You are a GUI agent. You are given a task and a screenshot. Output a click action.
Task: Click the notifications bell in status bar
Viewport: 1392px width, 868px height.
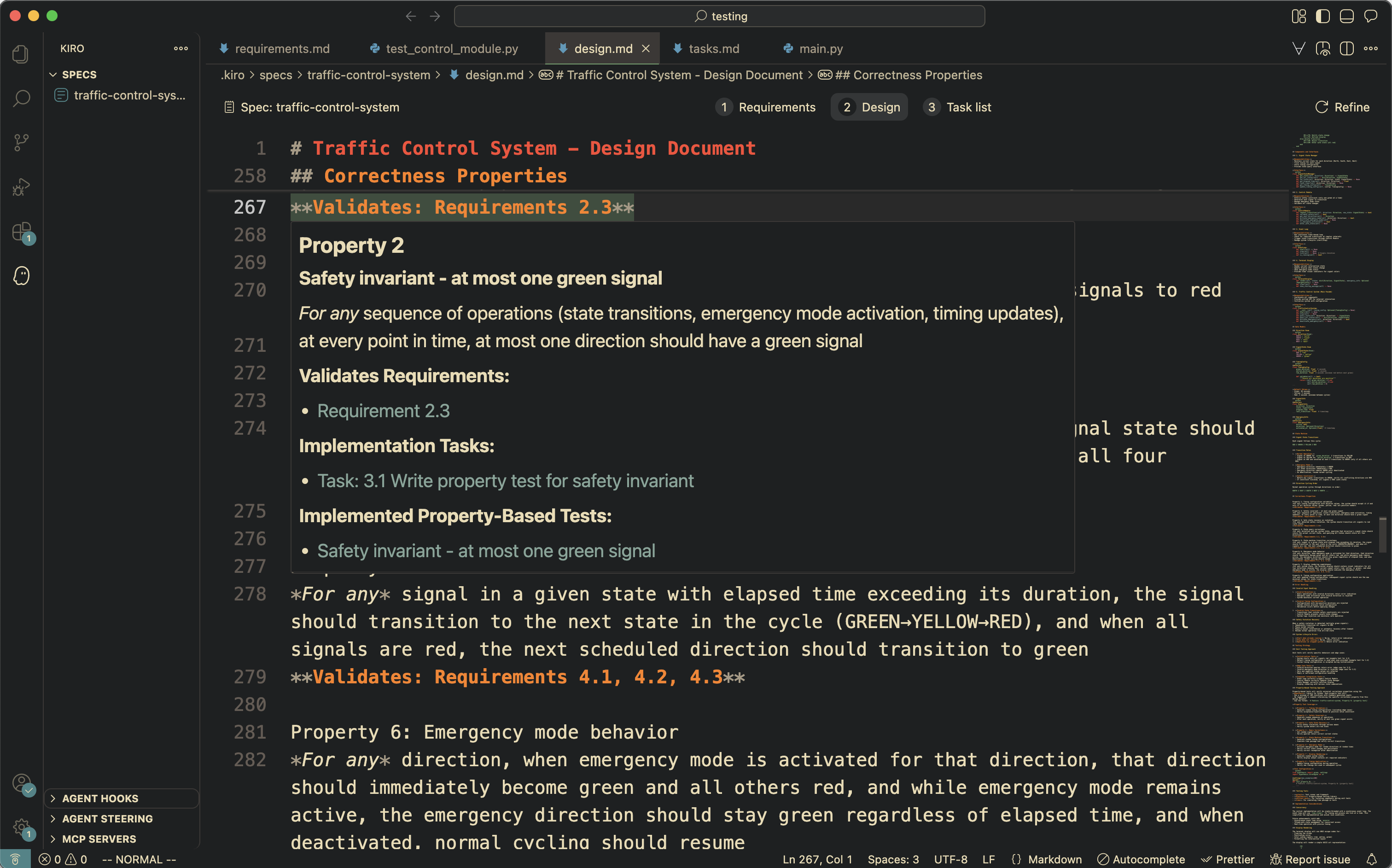[1371, 859]
